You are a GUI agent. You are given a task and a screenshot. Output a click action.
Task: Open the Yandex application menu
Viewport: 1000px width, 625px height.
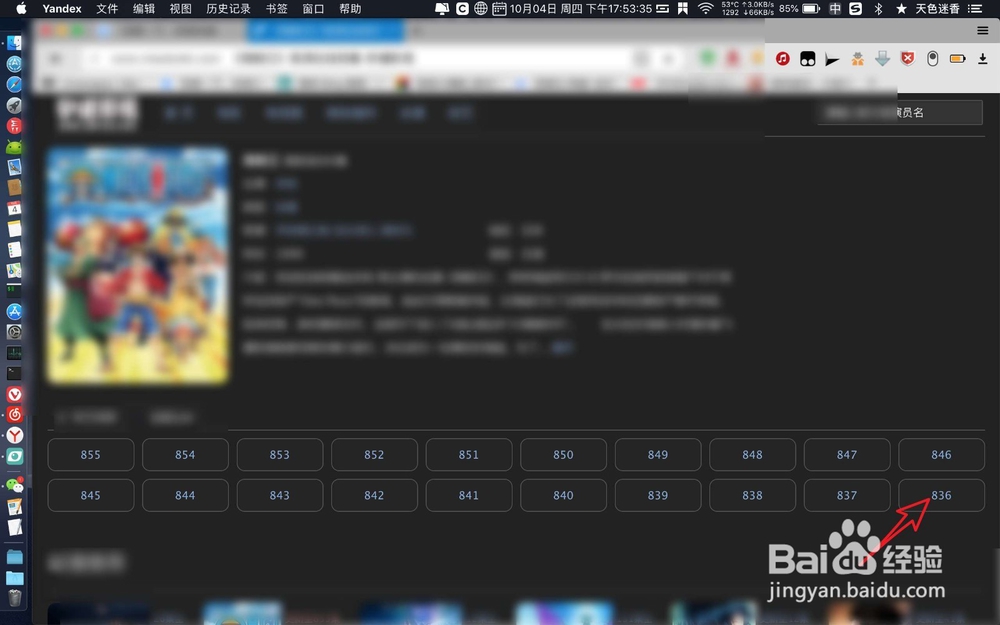(62, 8)
